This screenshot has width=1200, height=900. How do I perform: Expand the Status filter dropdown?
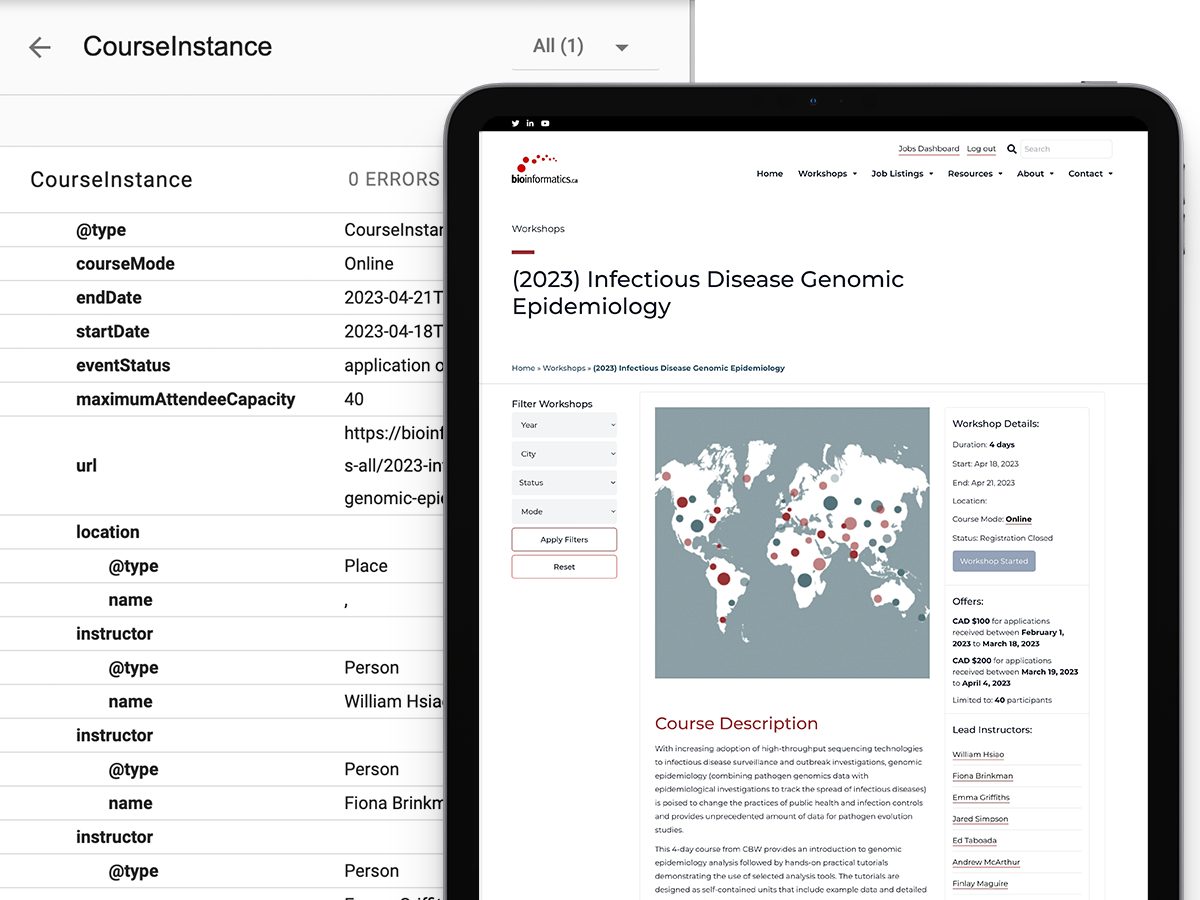[564, 483]
